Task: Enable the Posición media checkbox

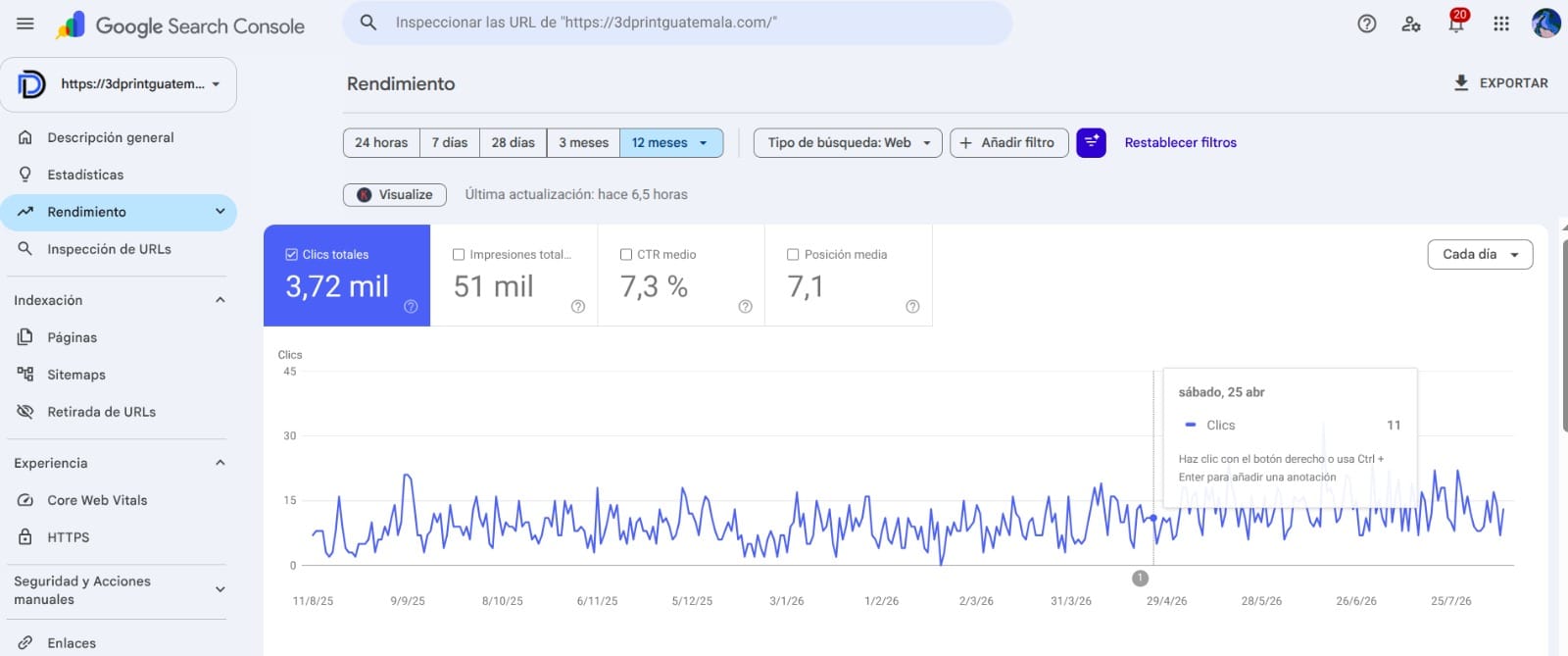Action: click(x=793, y=255)
